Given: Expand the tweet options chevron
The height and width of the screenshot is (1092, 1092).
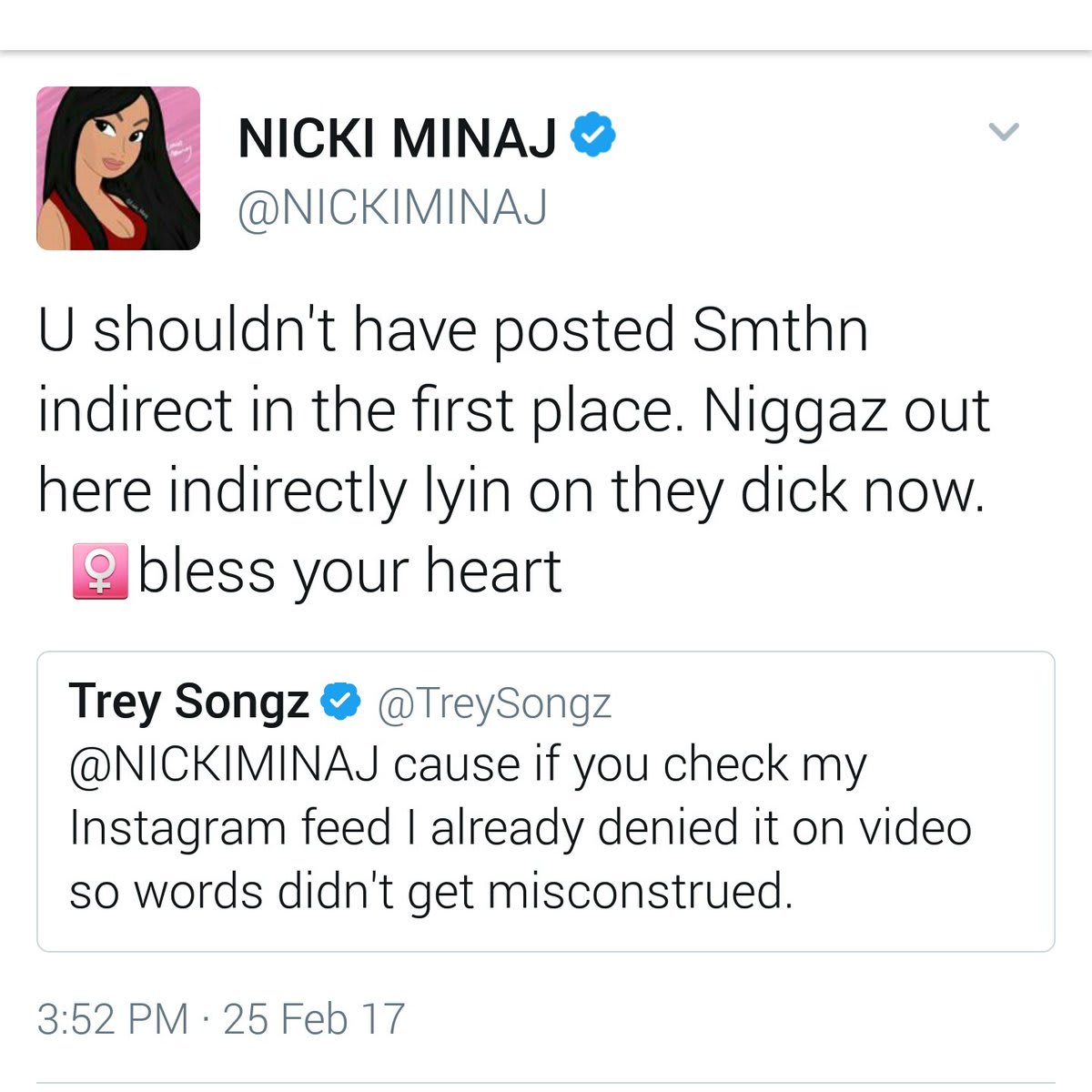Looking at the screenshot, I should pos(1003,132).
